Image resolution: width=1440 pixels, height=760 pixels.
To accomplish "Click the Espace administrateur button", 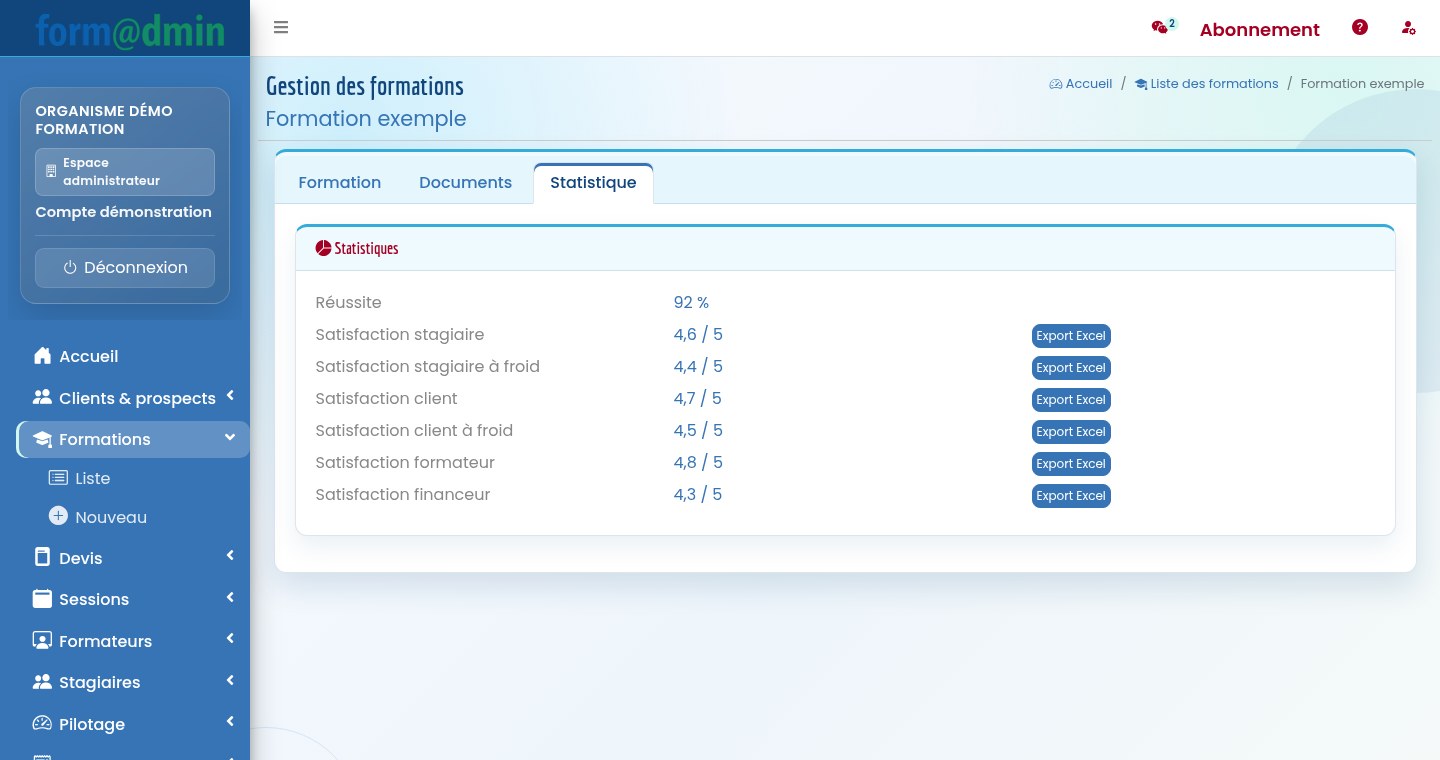I will tap(125, 172).
